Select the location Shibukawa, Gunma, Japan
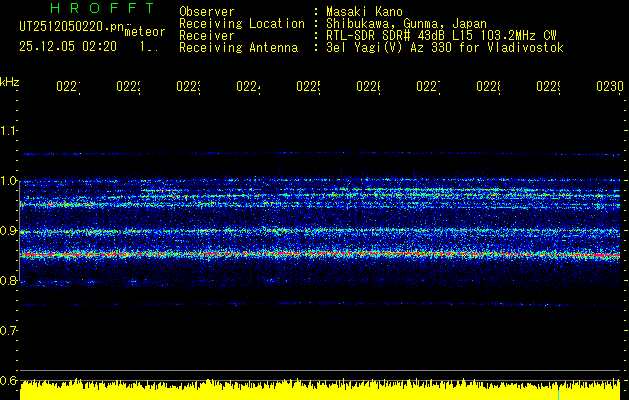 (x=406, y=24)
